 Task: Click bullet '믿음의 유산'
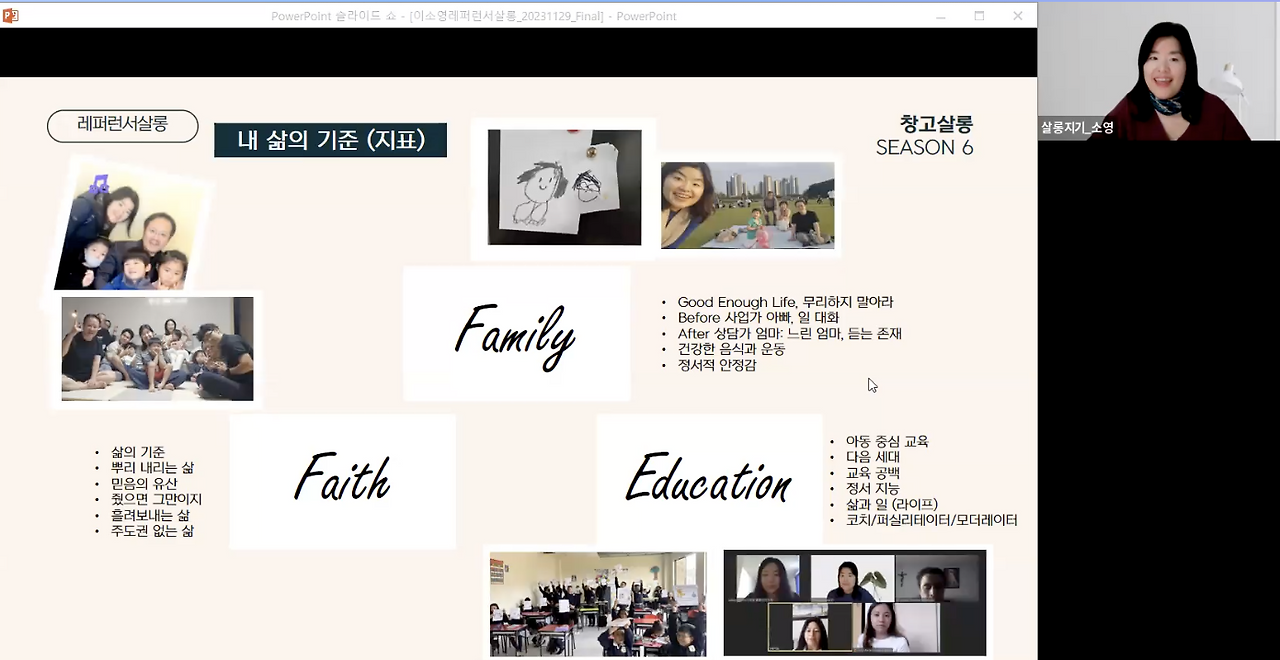pos(144,484)
